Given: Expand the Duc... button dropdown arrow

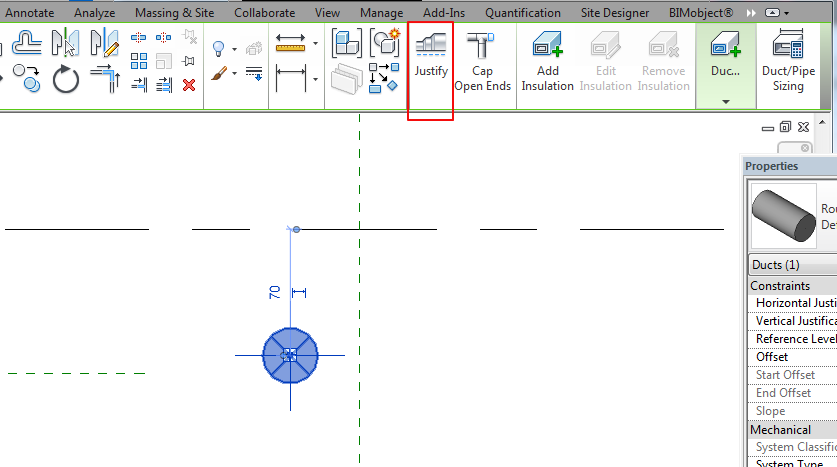Looking at the screenshot, I should point(725,101).
